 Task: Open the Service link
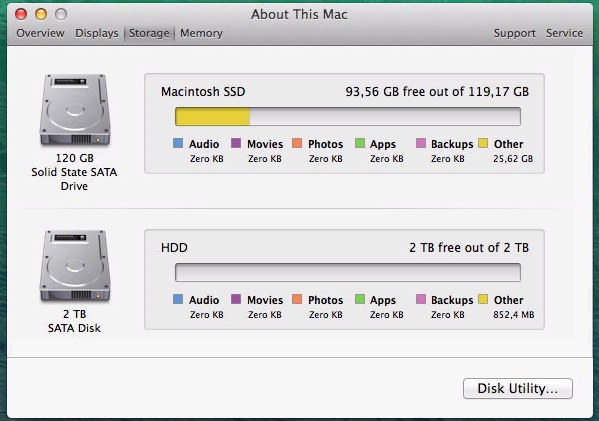point(564,33)
